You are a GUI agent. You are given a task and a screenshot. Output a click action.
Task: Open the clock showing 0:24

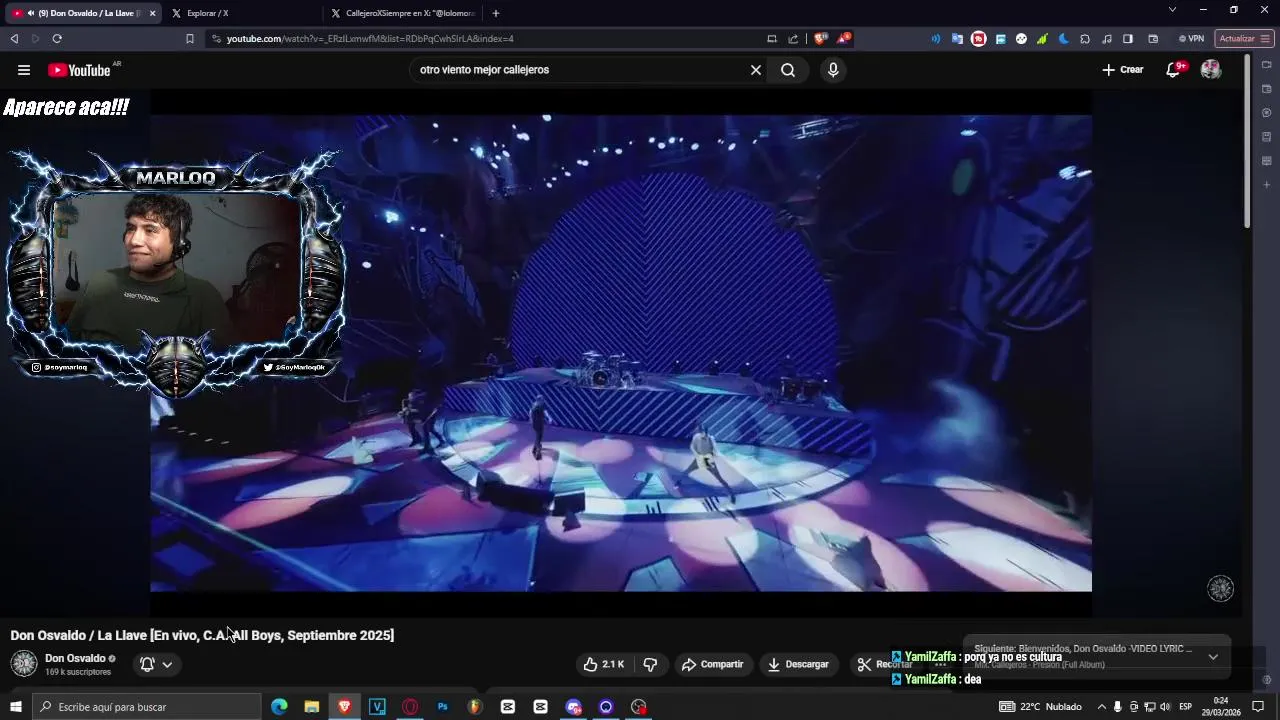pyautogui.click(x=1221, y=707)
